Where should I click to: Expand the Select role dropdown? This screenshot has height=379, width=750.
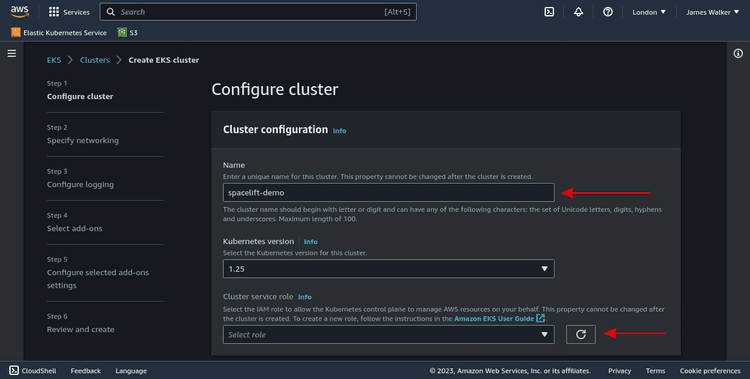[388, 334]
